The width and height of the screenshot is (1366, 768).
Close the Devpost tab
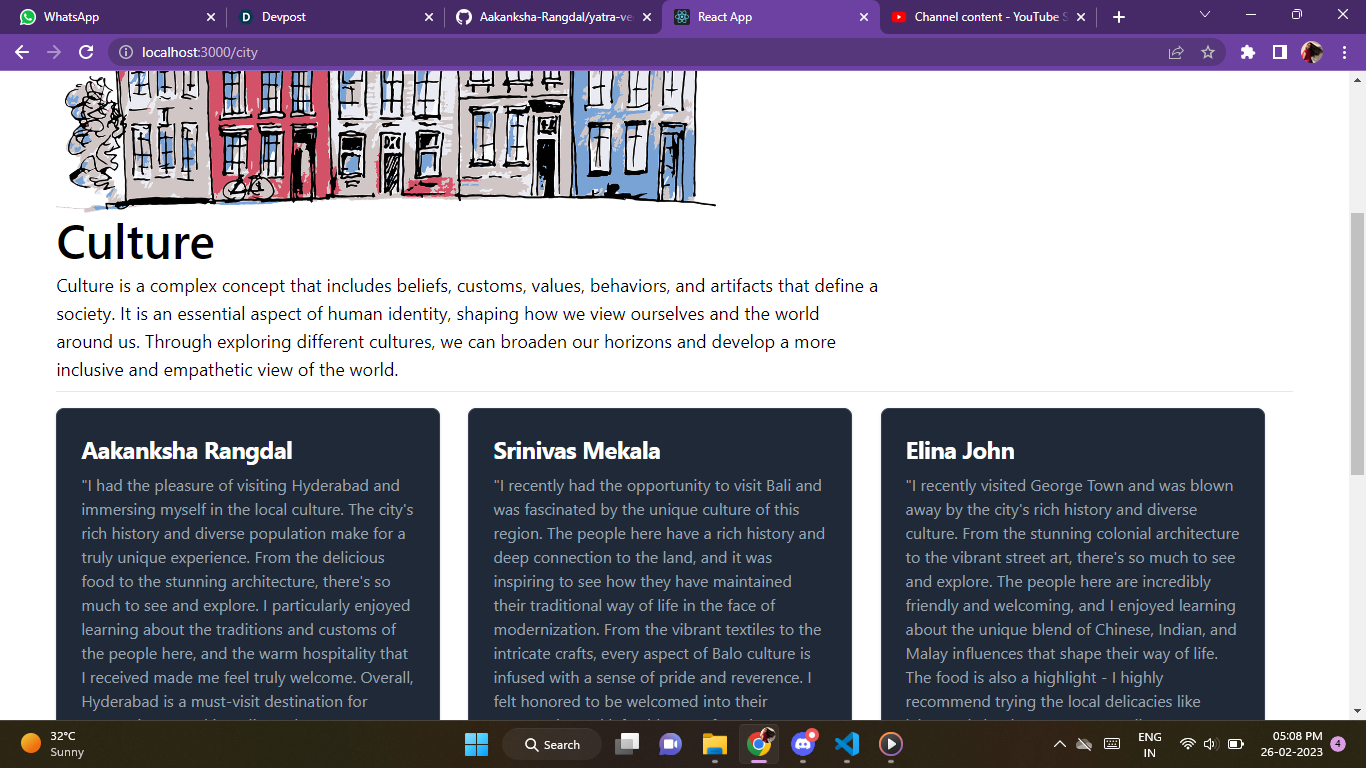[429, 17]
